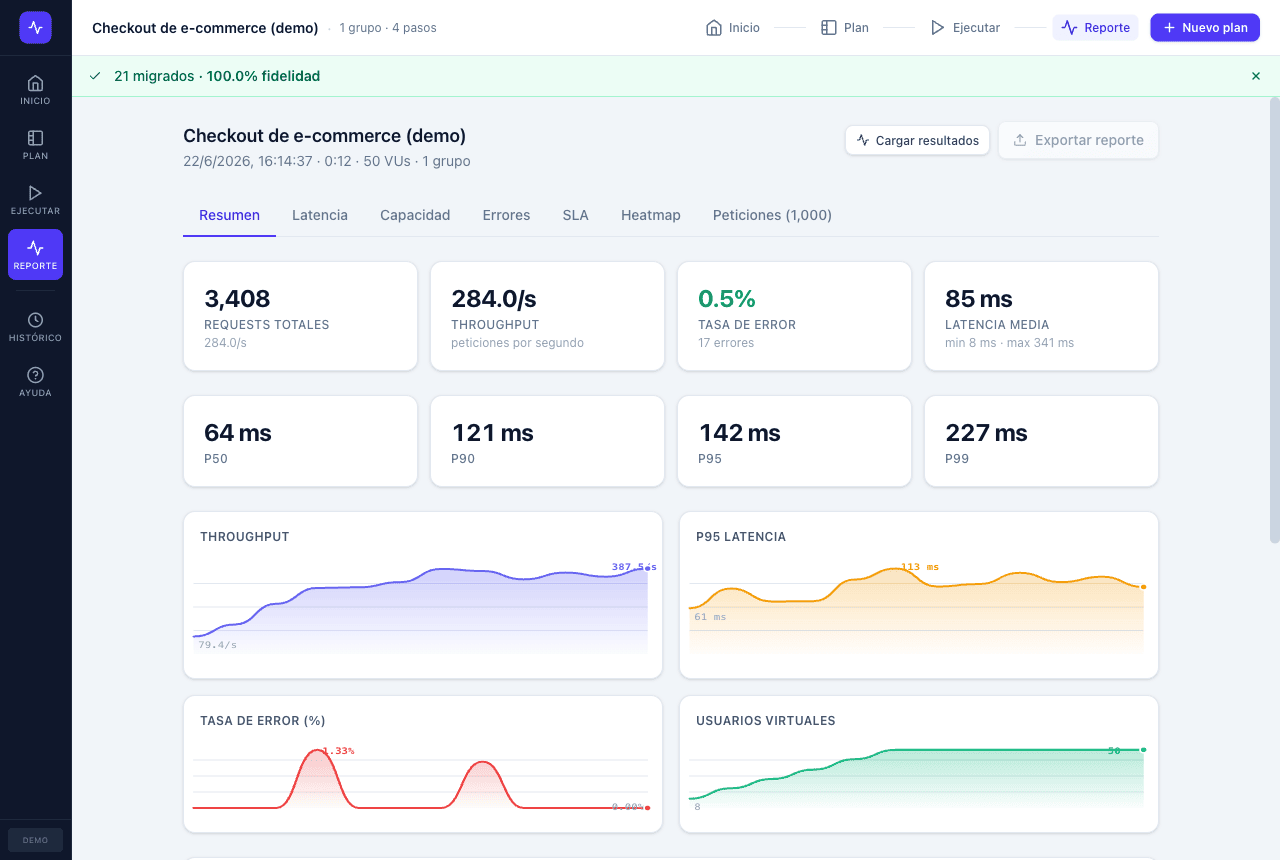
Task: Dismiss the migration success banner
Action: [x=1256, y=76]
